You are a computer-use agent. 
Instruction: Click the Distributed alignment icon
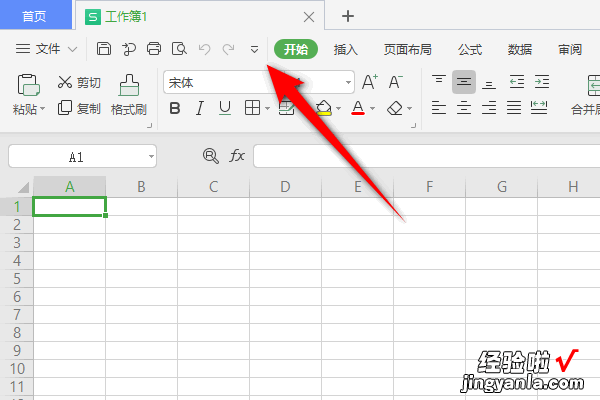(x=539, y=108)
